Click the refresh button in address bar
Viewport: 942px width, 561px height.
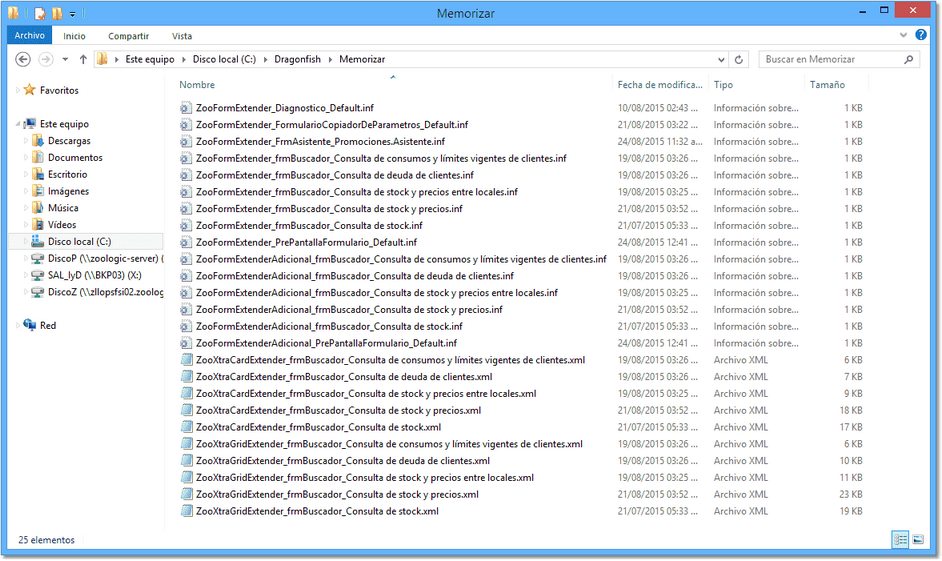tap(739, 60)
